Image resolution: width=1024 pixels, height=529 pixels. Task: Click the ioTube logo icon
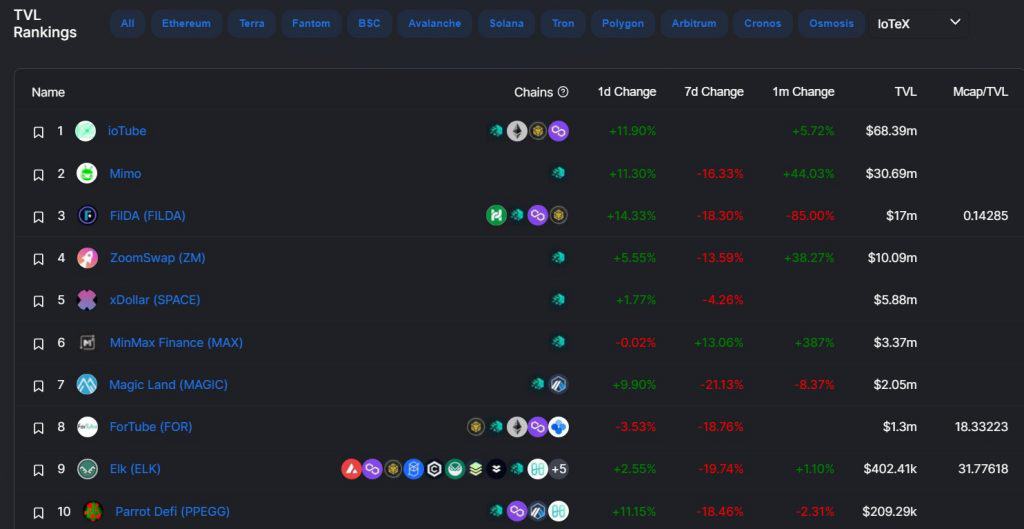click(86, 131)
